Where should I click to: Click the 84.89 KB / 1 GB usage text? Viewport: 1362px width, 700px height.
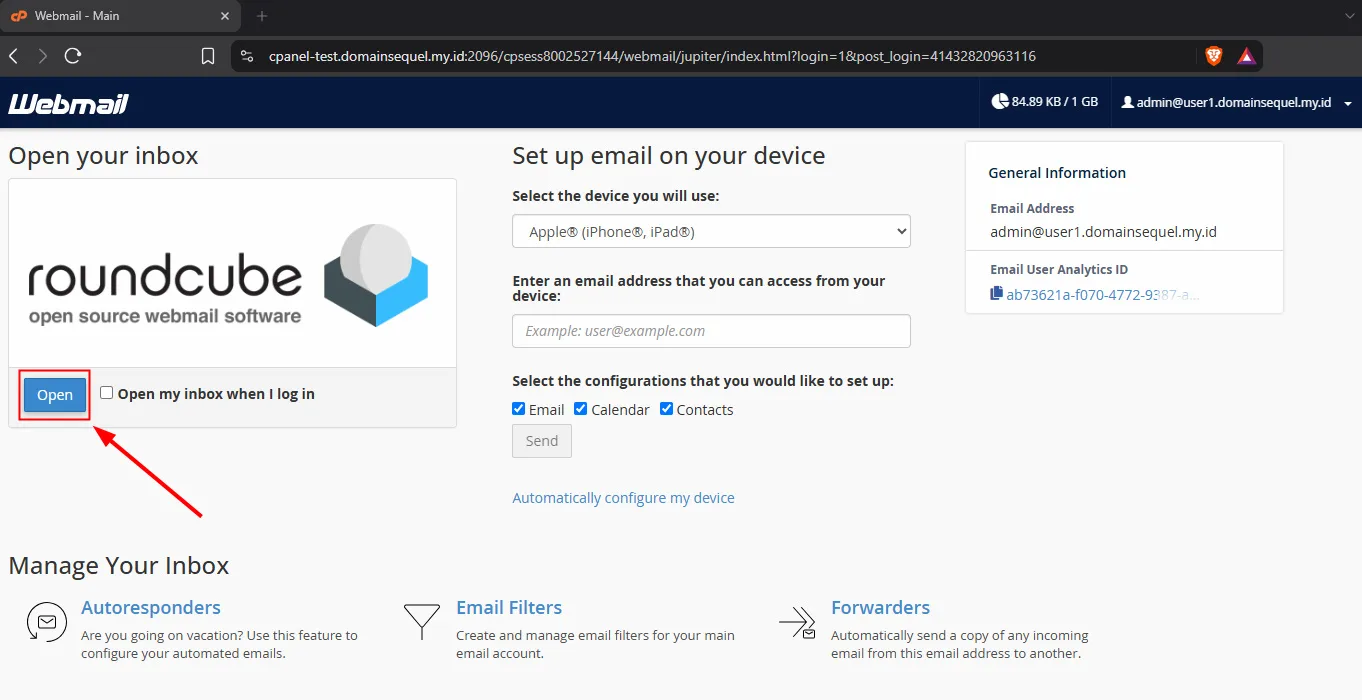click(x=1055, y=102)
